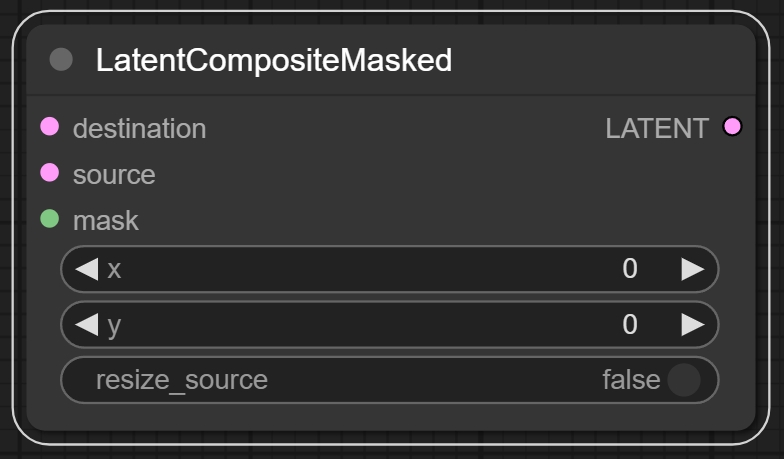The height and width of the screenshot is (459, 784).
Task: Click the source input socket dot
Action: tap(50, 173)
